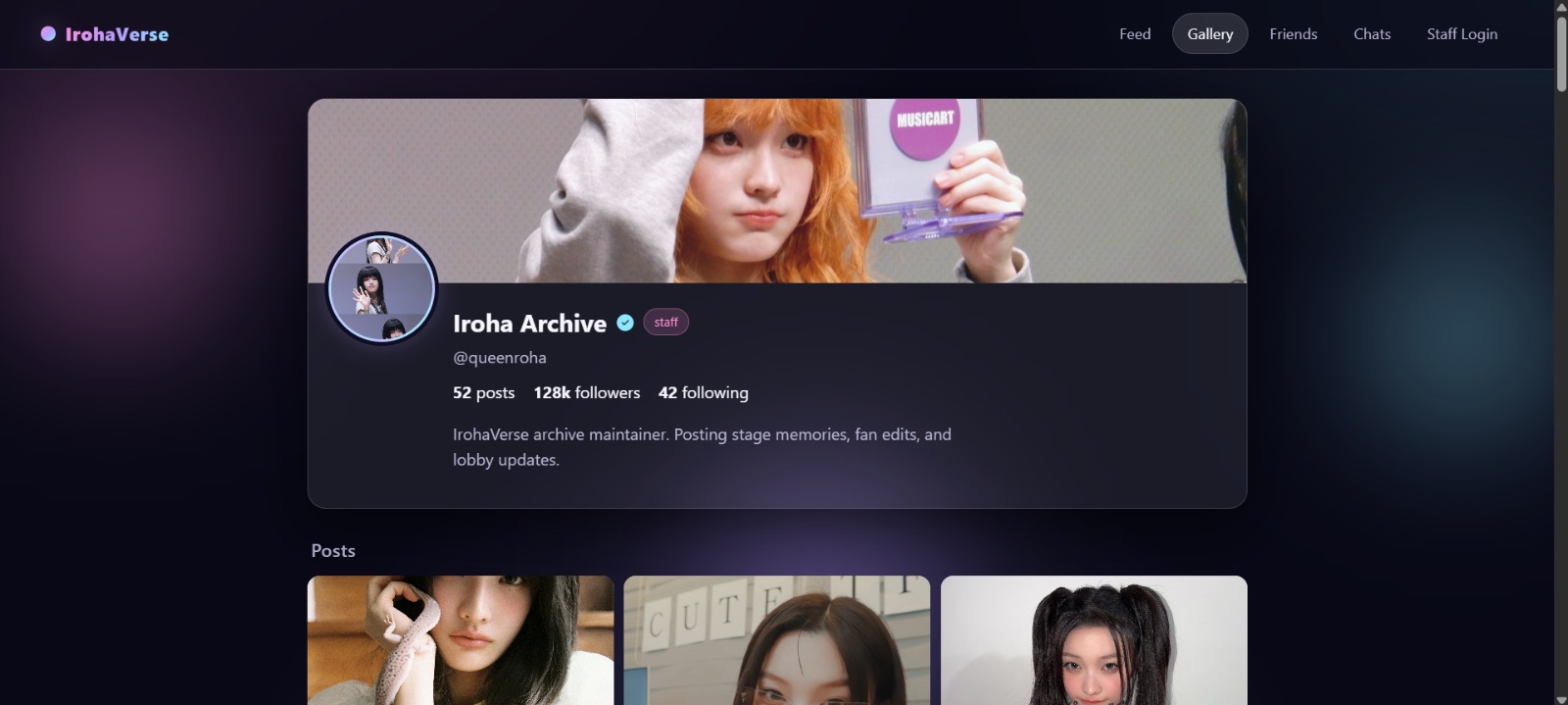1568x705 pixels.
Task: Click the round profile avatar picture
Action: tap(381, 288)
